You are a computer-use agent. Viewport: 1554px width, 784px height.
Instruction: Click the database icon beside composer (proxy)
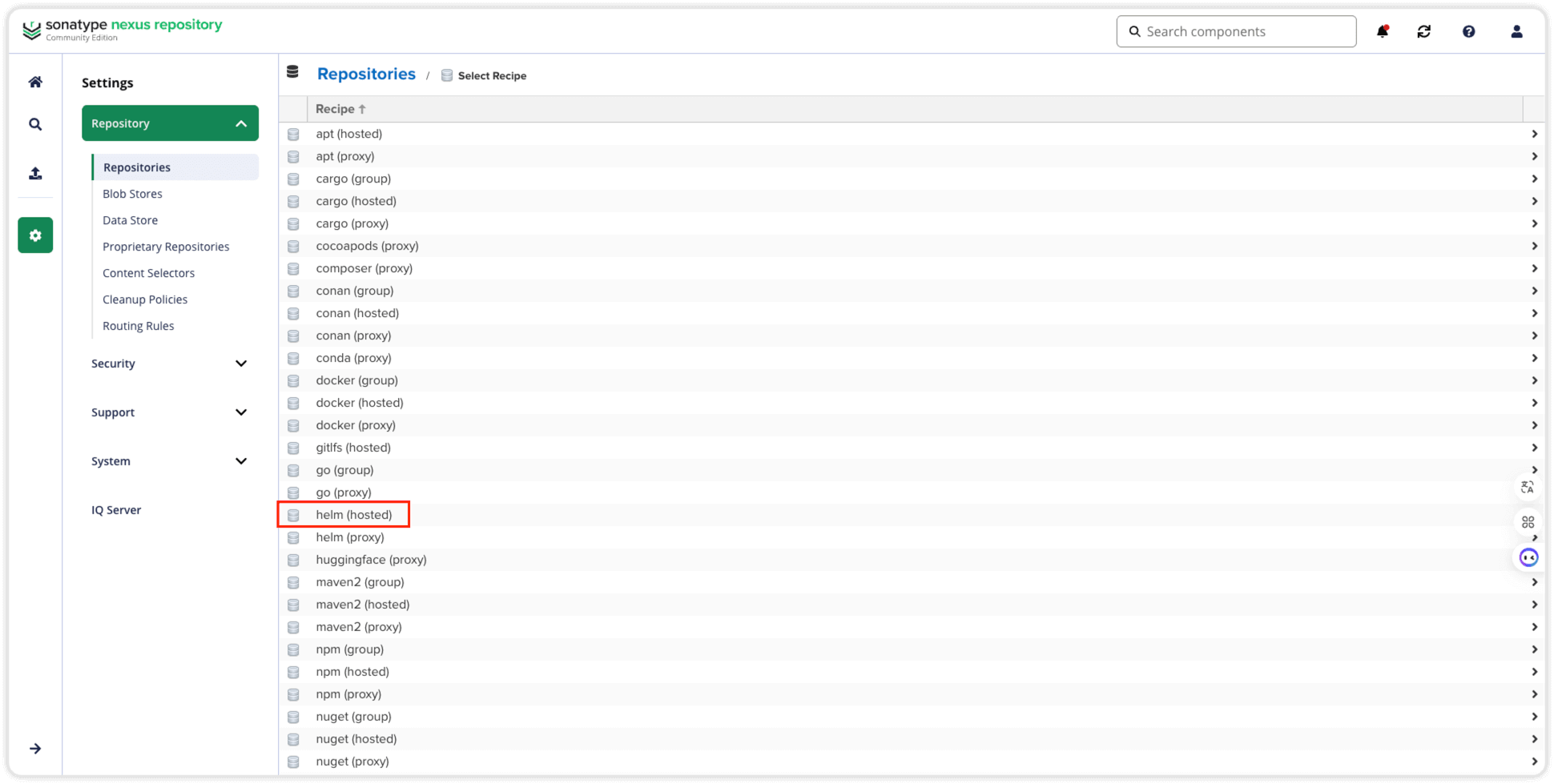294,269
